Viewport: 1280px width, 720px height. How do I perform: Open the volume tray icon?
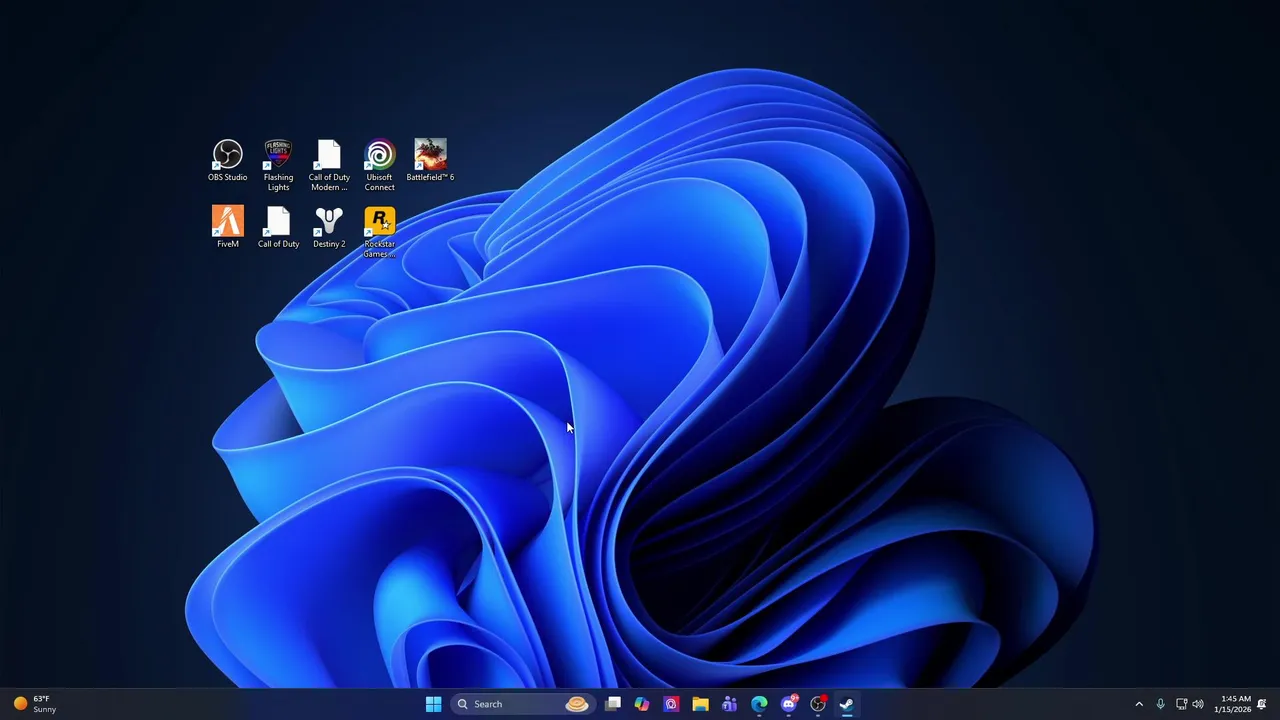tap(1198, 704)
